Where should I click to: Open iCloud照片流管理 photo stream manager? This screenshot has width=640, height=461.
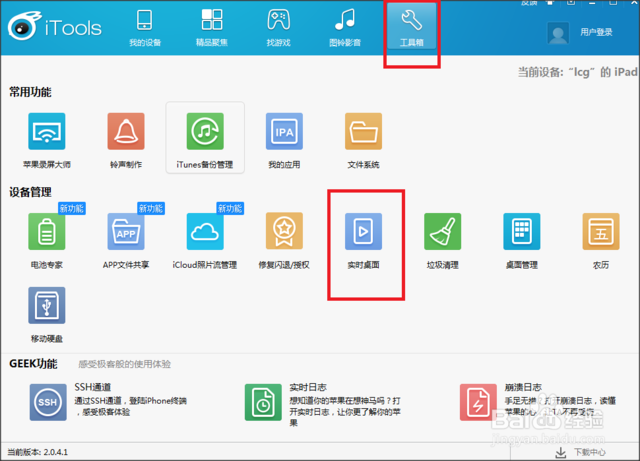point(205,232)
